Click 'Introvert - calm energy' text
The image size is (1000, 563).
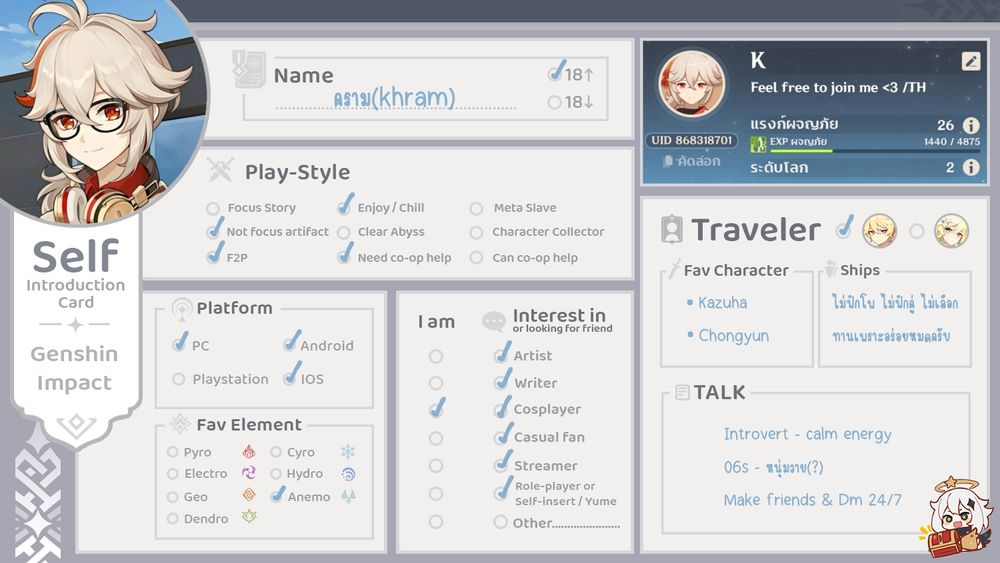pyautogui.click(x=807, y=434)
